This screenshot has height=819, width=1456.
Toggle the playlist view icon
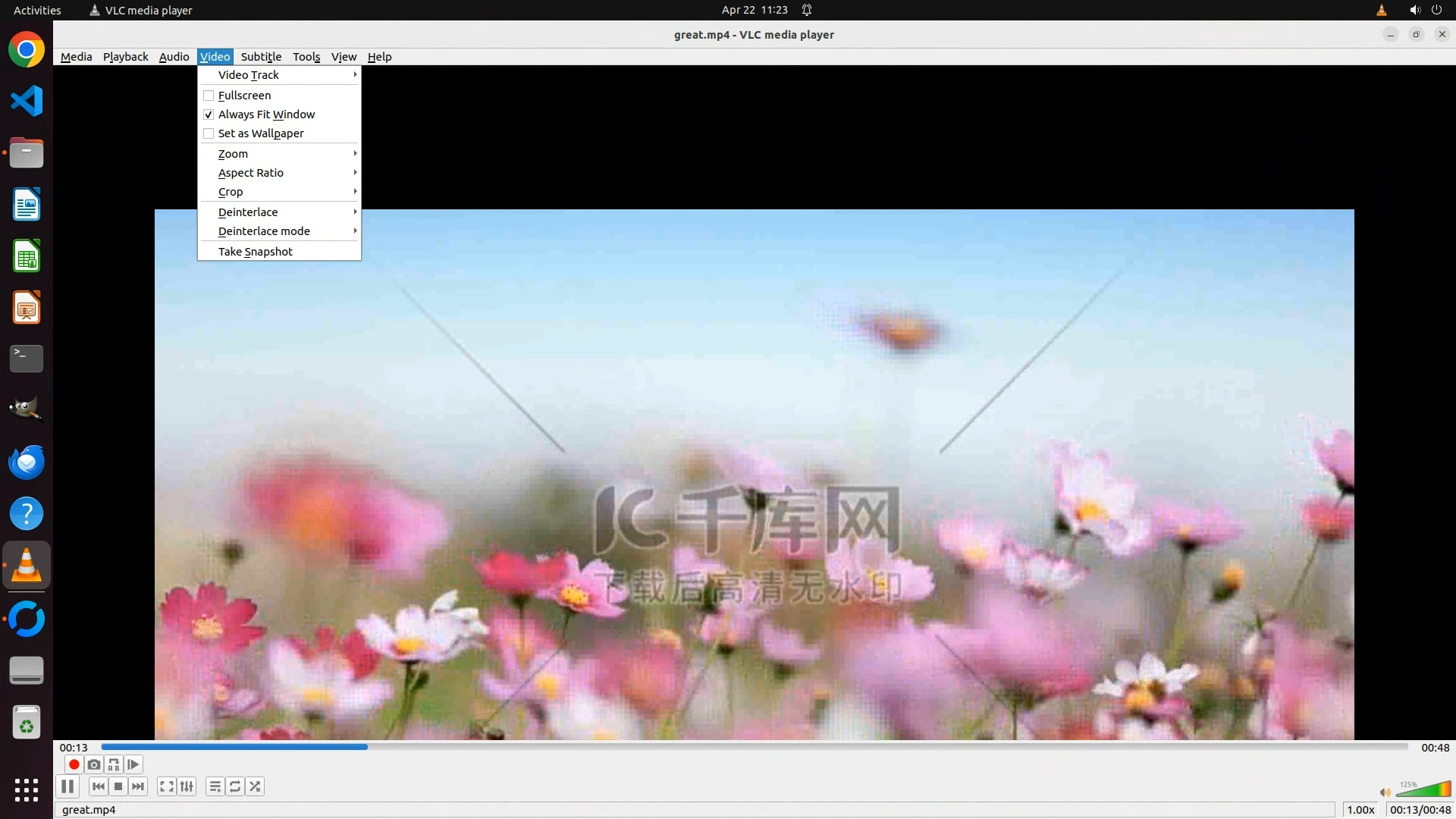pyautogui.click(x=215, y=786)
